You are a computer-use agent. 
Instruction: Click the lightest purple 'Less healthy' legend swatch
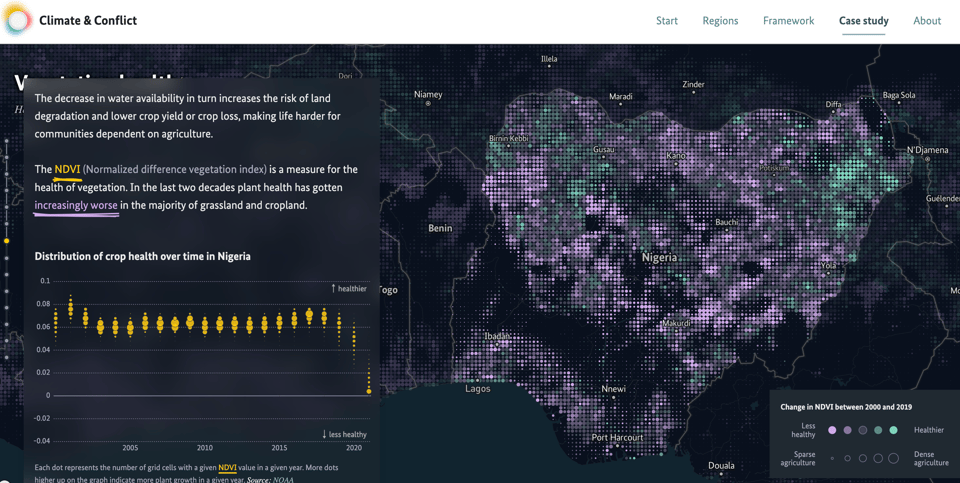coord(832,430)
